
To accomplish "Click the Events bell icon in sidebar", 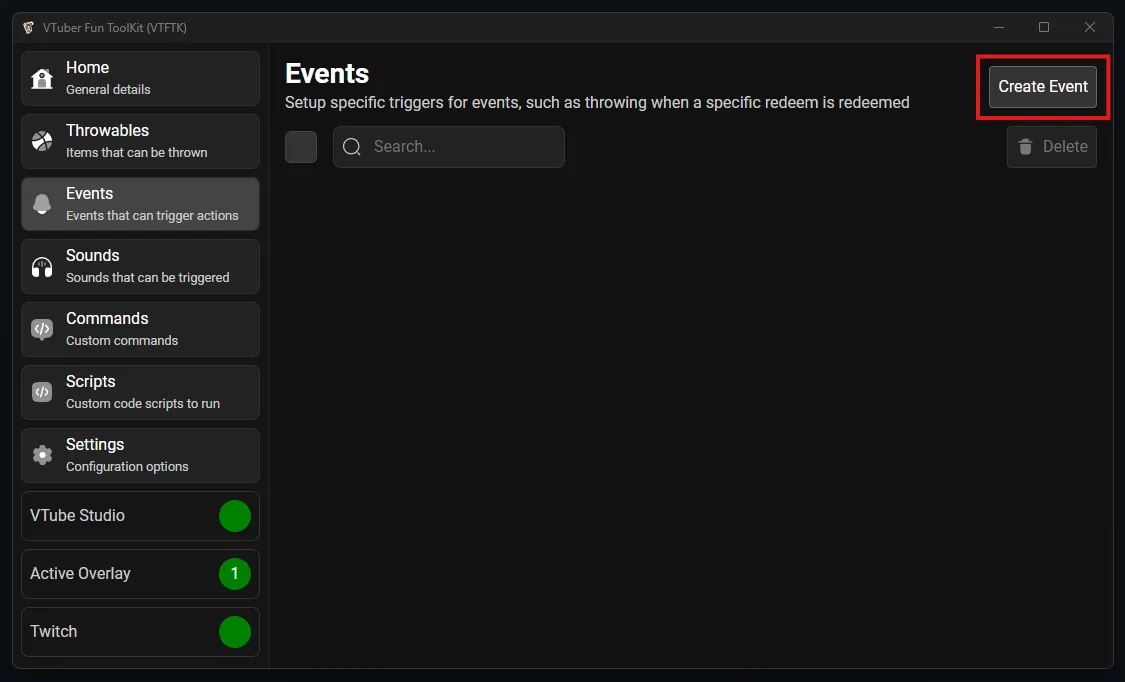I will [42, 205].
